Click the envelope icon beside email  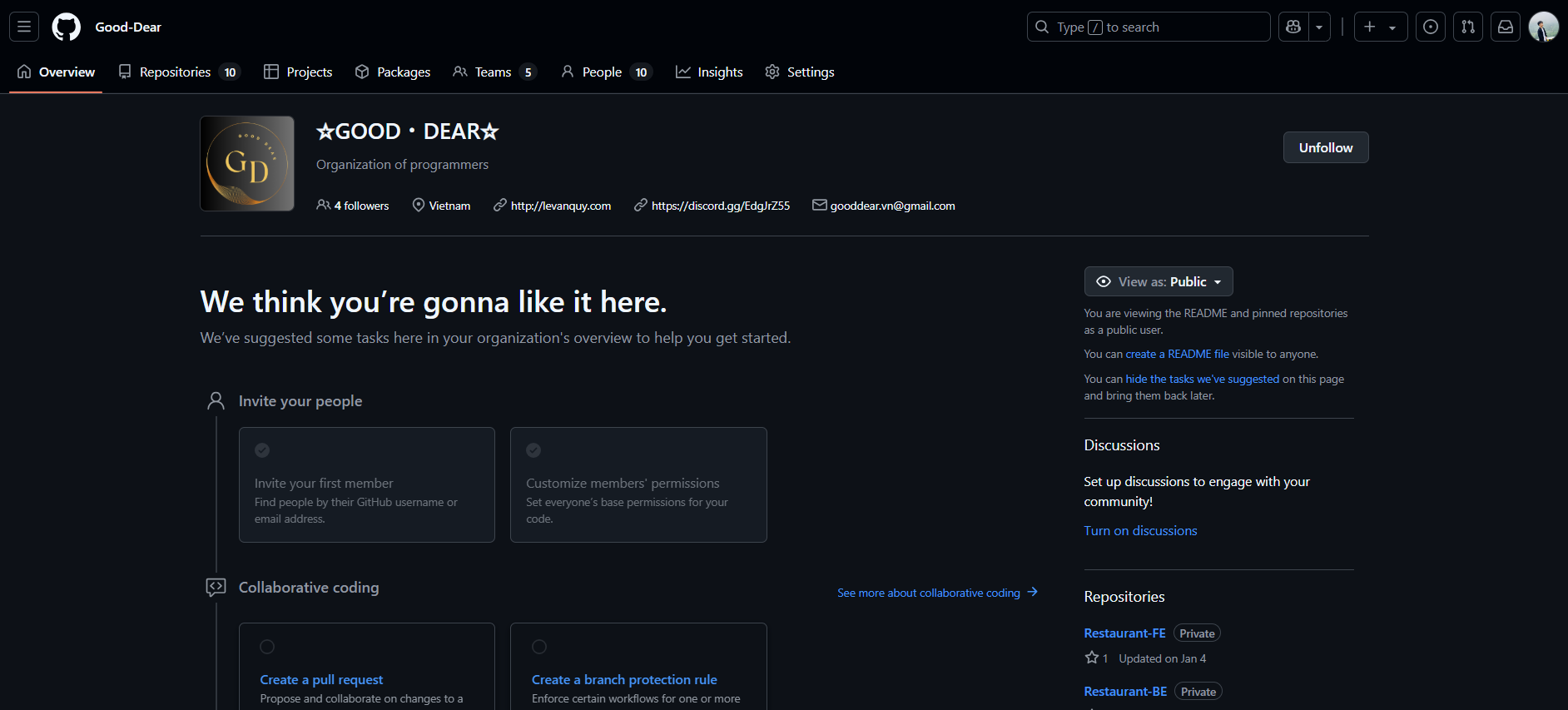point(820,205)
